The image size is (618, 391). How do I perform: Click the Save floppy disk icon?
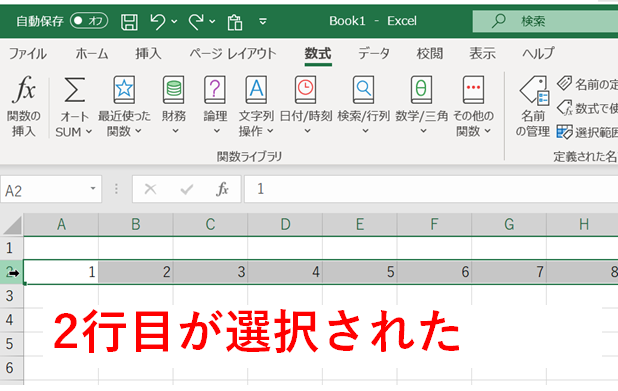pos(129,21)
